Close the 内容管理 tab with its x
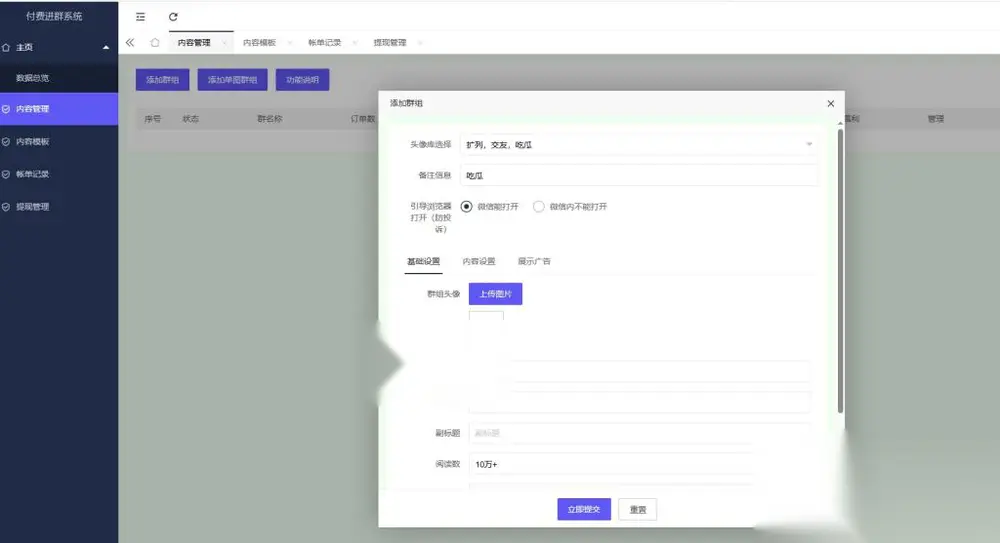 (224, 43)
